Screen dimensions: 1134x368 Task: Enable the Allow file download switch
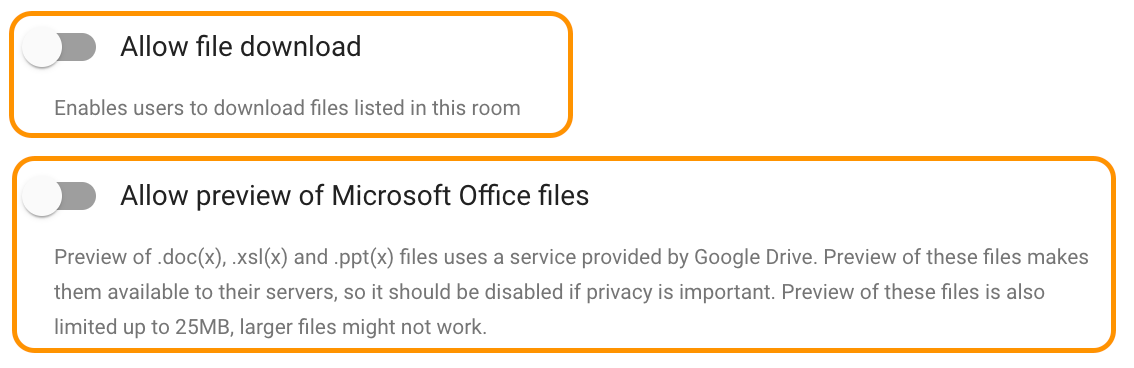(x=59, y=48)
